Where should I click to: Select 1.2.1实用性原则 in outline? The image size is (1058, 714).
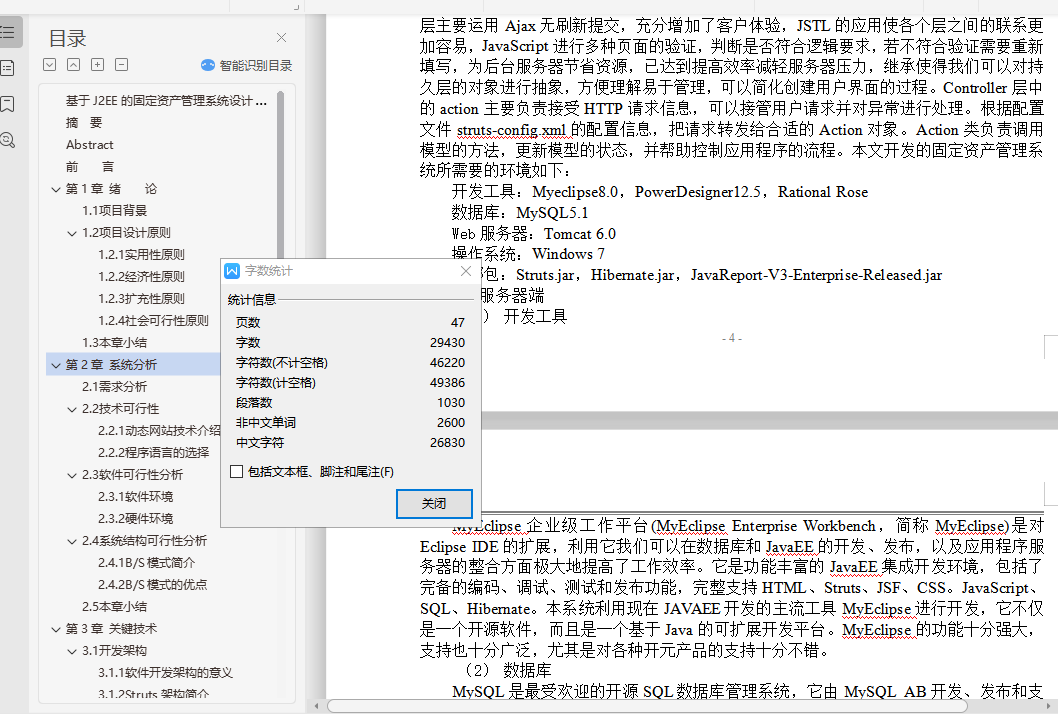(141, 254)
